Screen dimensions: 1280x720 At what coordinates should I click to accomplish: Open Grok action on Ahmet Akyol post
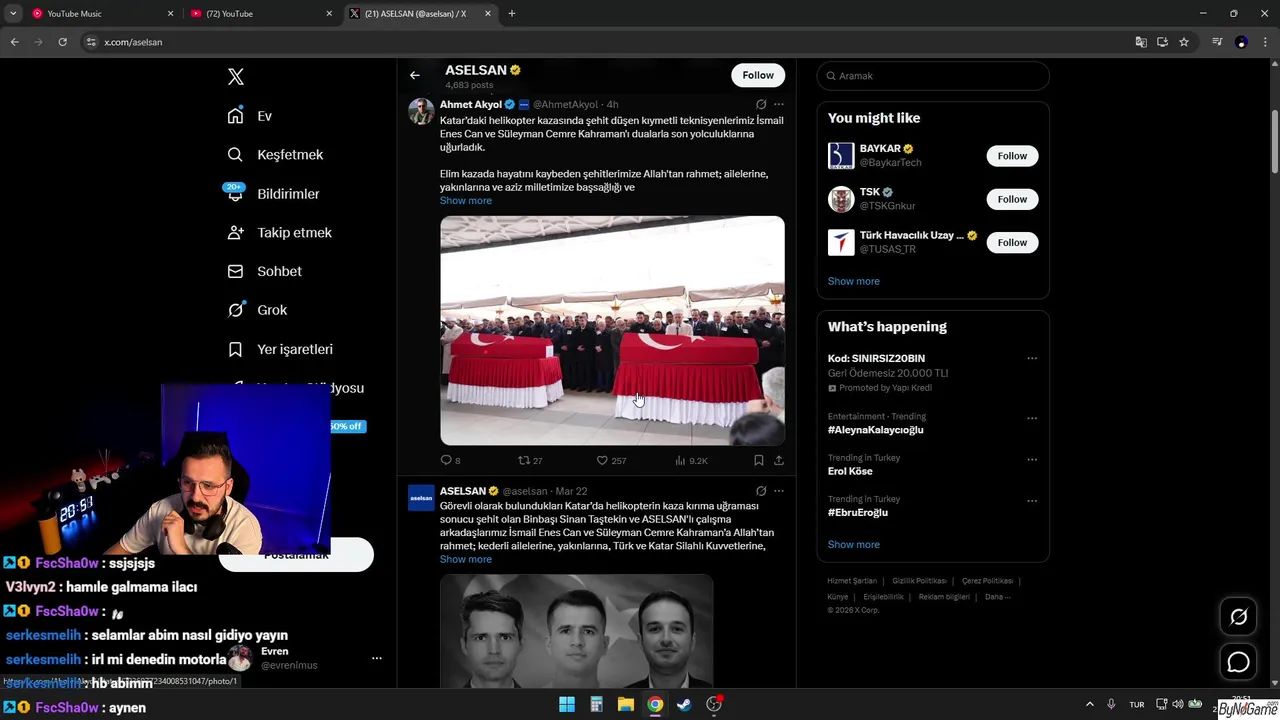[761, 104]
